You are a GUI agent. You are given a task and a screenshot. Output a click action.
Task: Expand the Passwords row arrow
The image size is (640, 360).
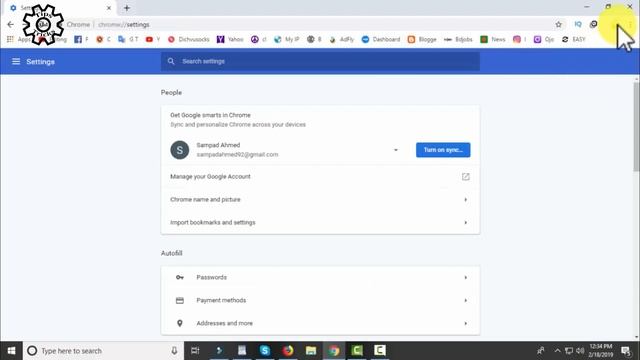465,278
